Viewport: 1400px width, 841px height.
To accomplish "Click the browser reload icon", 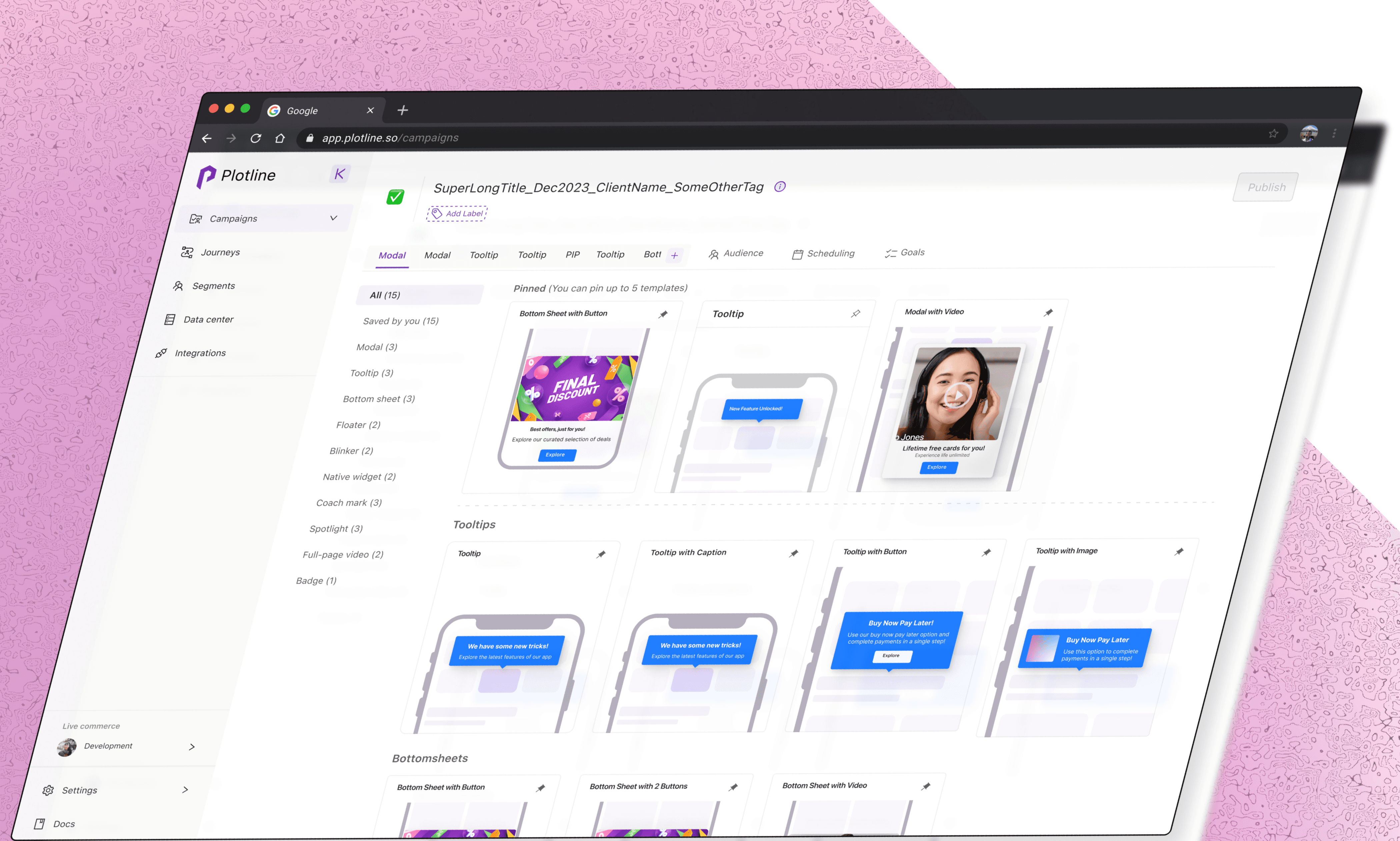I will point(256,138).
